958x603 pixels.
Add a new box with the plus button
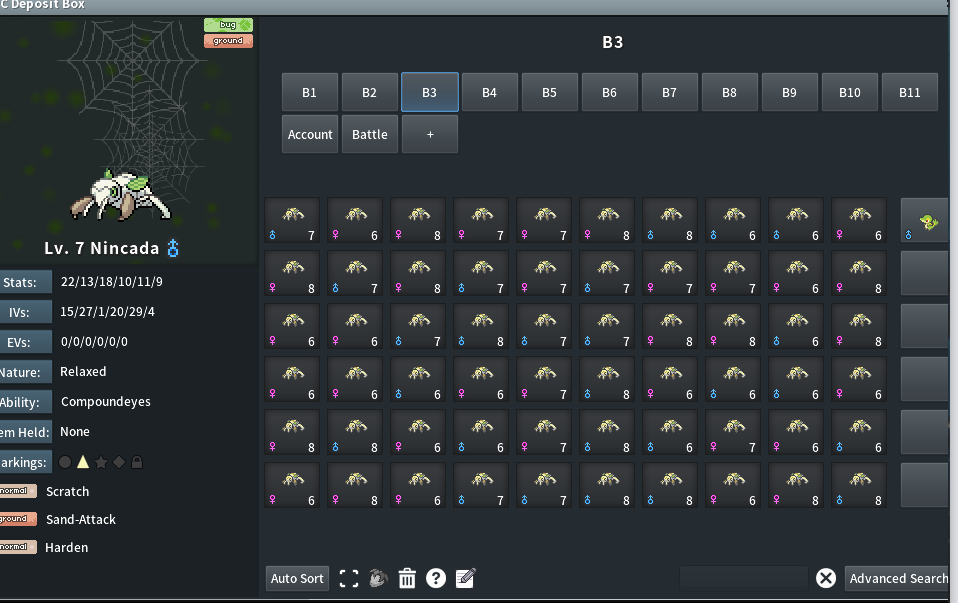click(430, 134)
